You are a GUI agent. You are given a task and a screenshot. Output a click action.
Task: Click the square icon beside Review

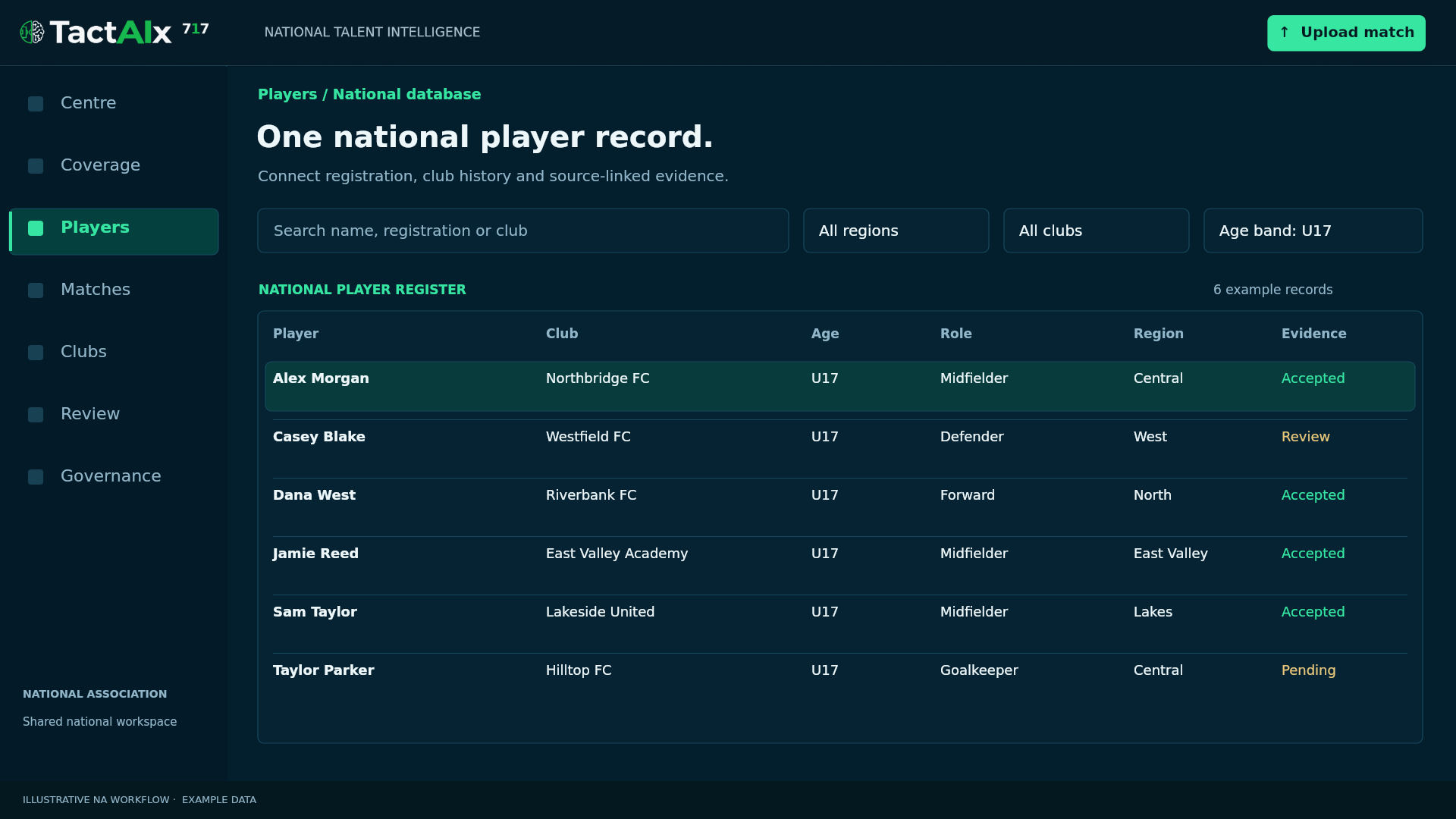click(x=36, y=415)
